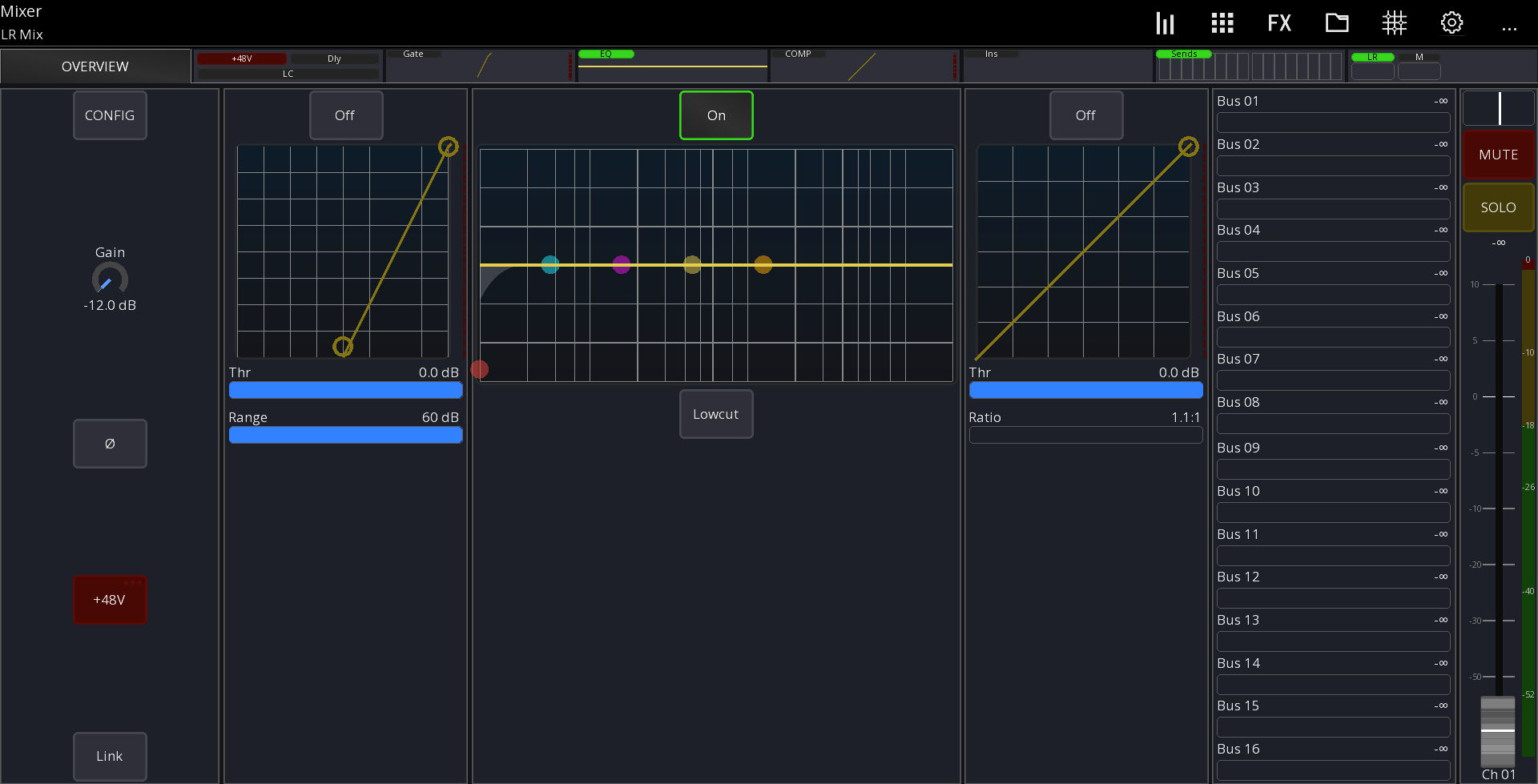Adjust the gate Thr slider
Viewport: 1538px width, 784px height.
pyautogui.click(x=345, y=390)
